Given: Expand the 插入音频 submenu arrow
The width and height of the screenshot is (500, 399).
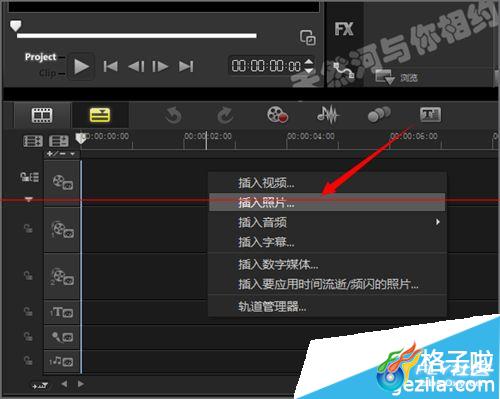Looking at the screenshot, I should 438,222.
